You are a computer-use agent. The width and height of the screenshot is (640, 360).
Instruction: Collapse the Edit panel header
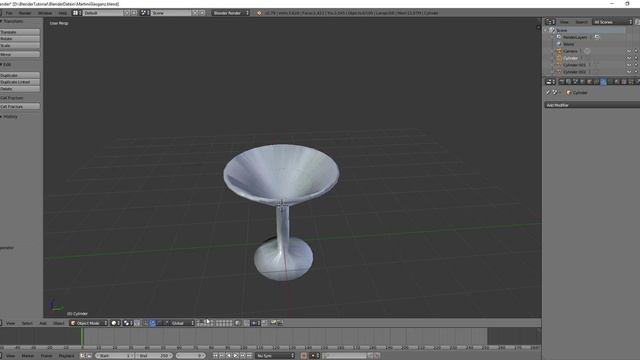pos(6,64)
